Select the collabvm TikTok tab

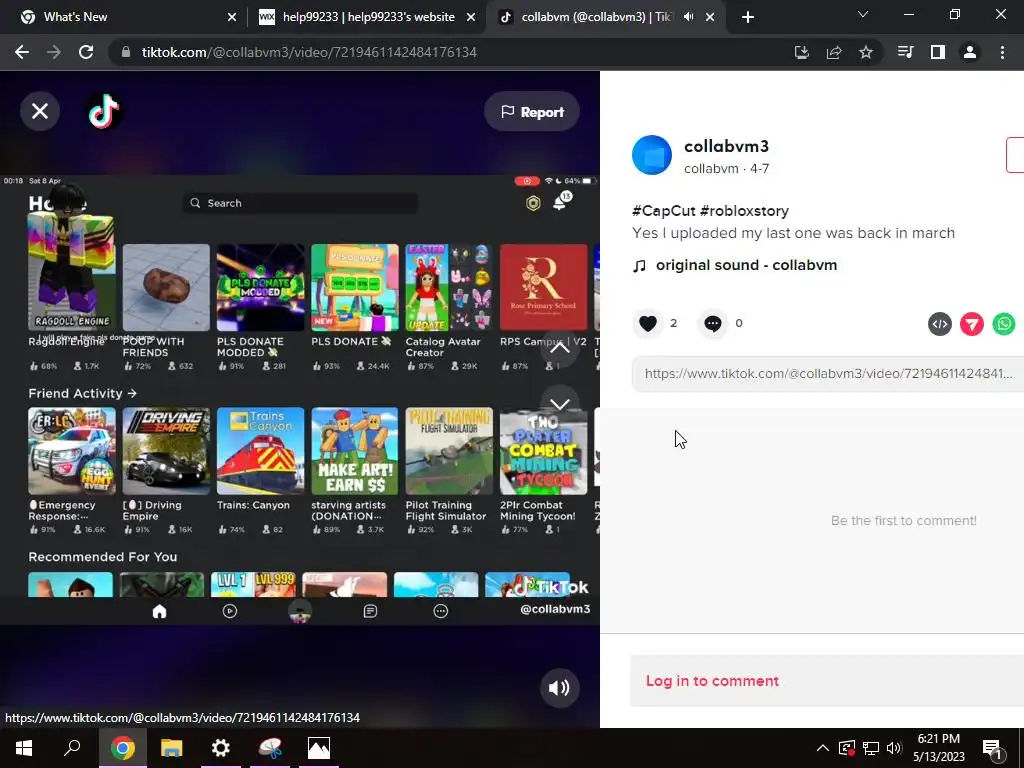click(x=596, y=17)
